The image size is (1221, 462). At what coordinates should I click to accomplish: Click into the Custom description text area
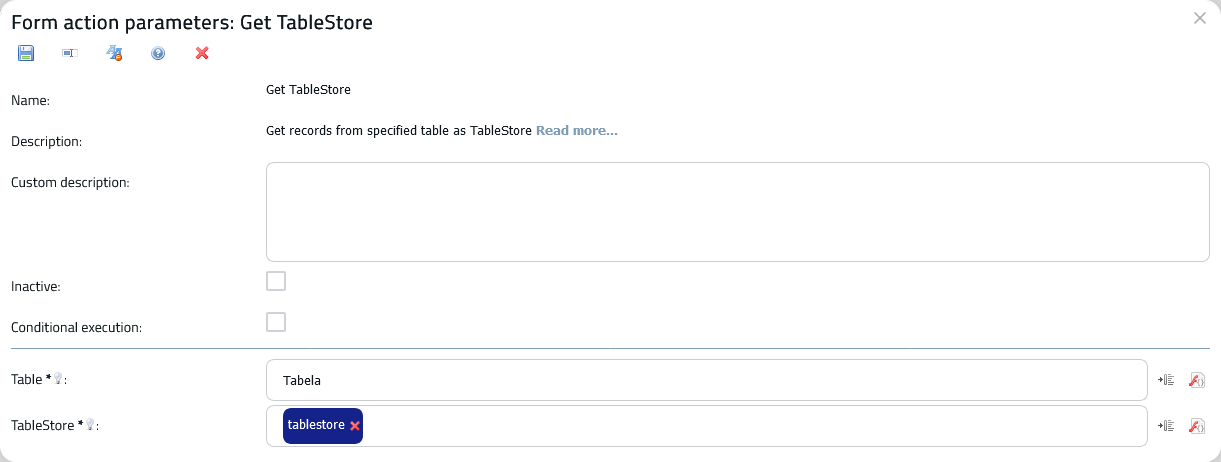(738, 212)
